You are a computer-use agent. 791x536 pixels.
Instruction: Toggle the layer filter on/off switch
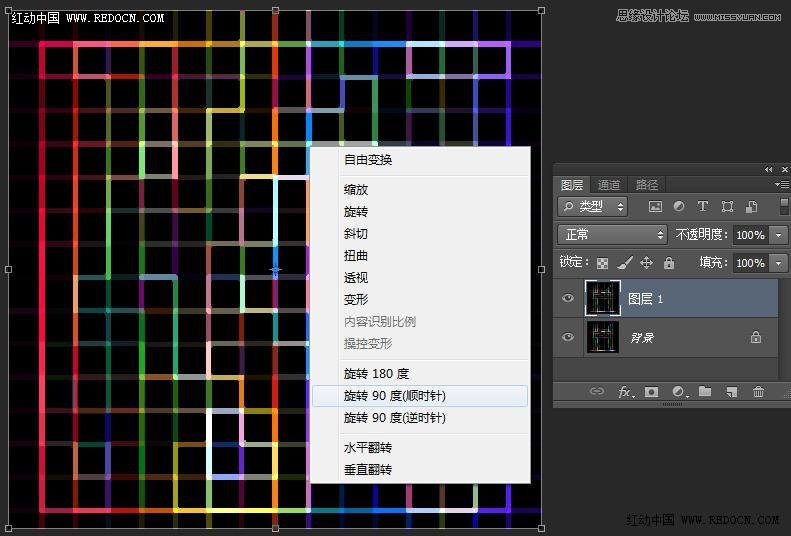(x=779, y=205)
